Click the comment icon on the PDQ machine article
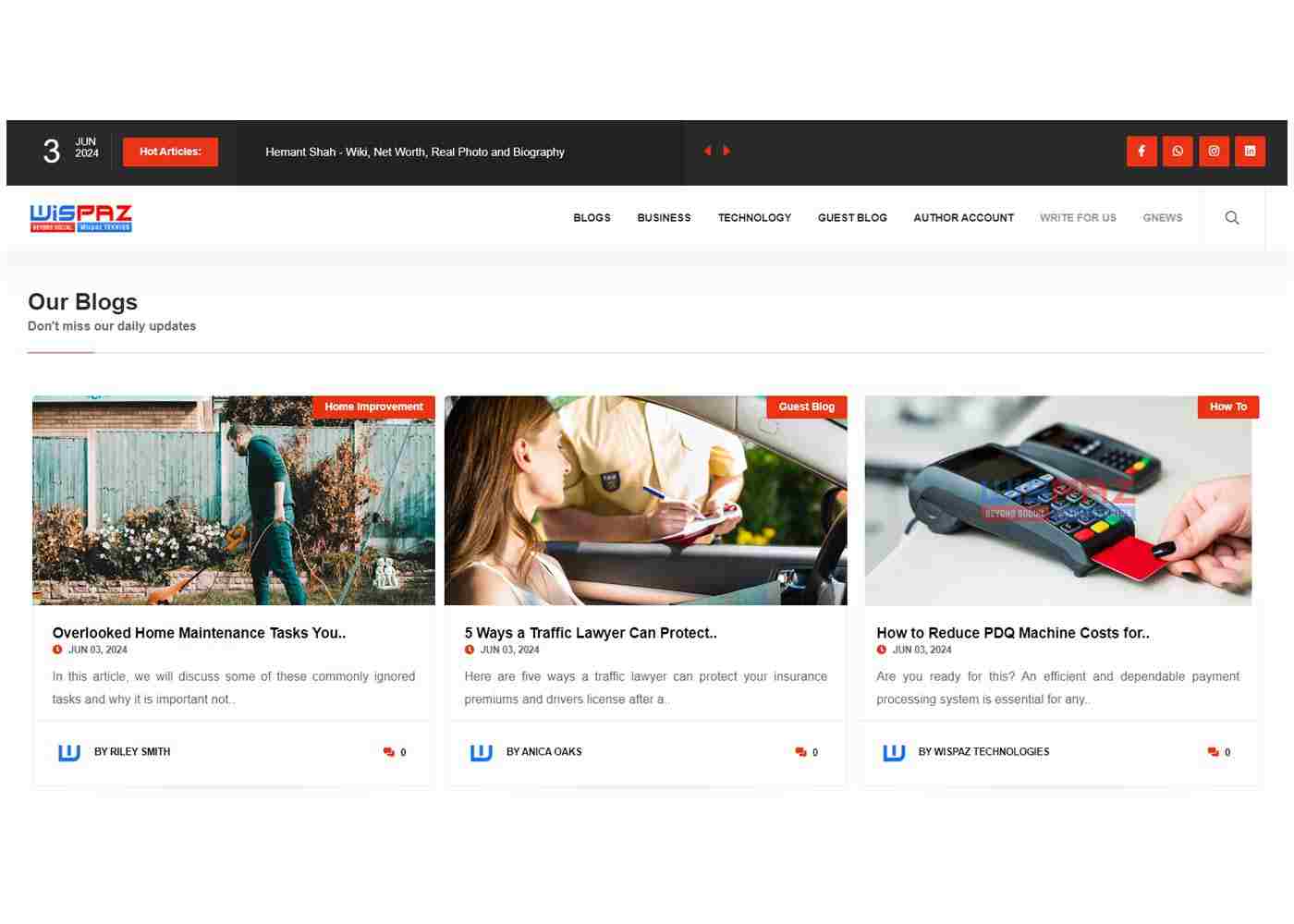1294x924 pixels. pyautogui.click(x=1213, y=752)
